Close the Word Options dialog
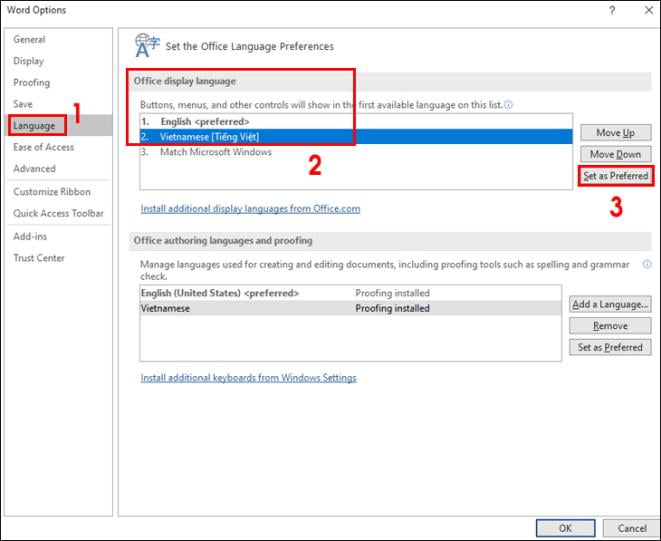 coord(649,10)
